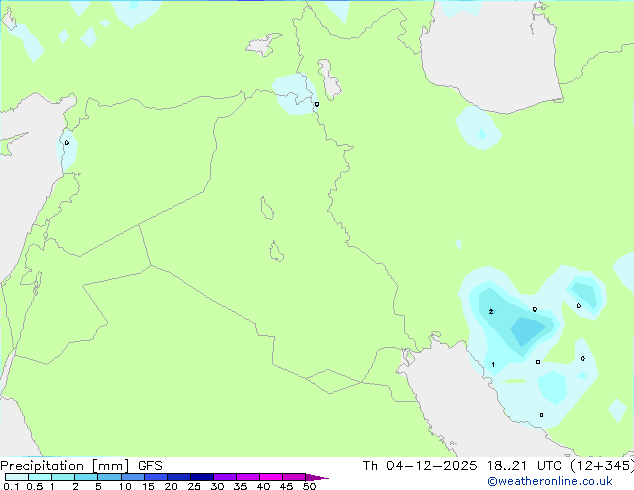Click the magenta 40 mm legend swatch
This screenshot has height=490, width=634.
click(271, 477)
